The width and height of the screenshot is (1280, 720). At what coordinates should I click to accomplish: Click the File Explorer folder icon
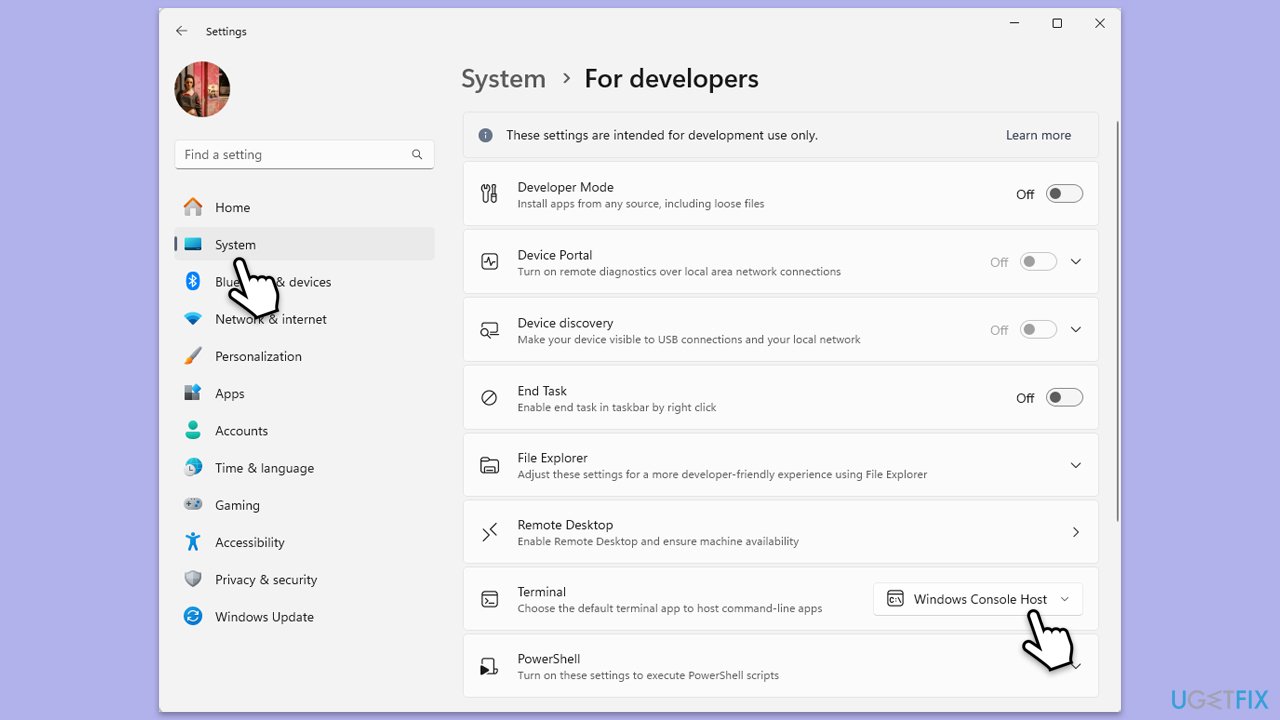point(489,465)
